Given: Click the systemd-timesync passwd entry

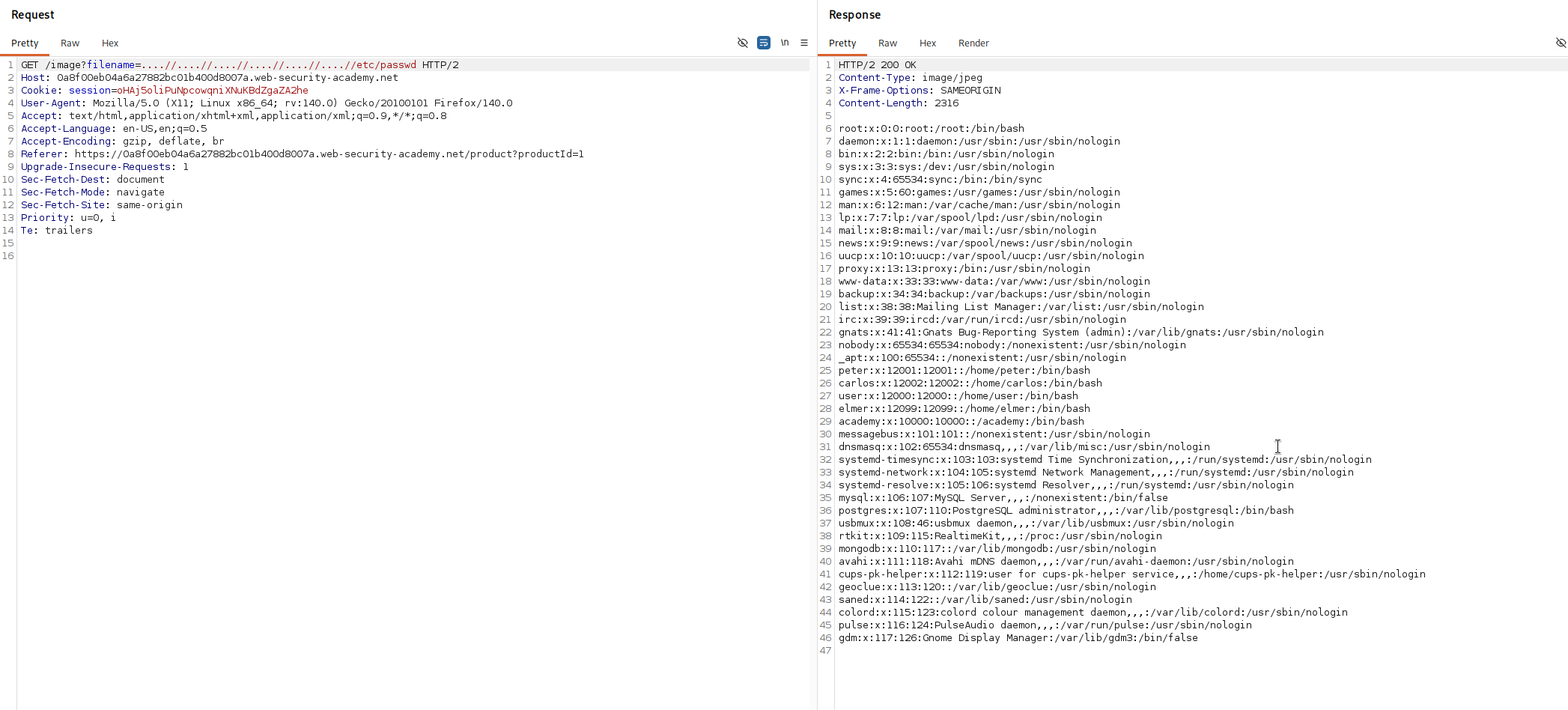Looking at the screenshot, I should coord(1105,460).
